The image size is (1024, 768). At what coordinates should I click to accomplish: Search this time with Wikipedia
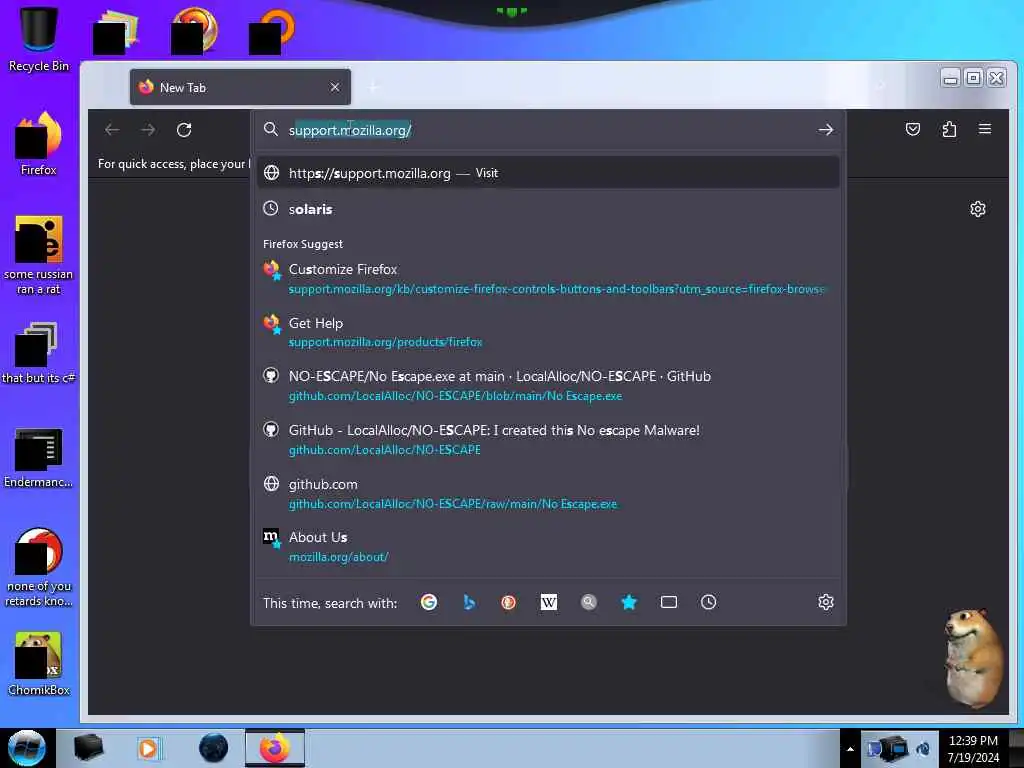[549, 602]
